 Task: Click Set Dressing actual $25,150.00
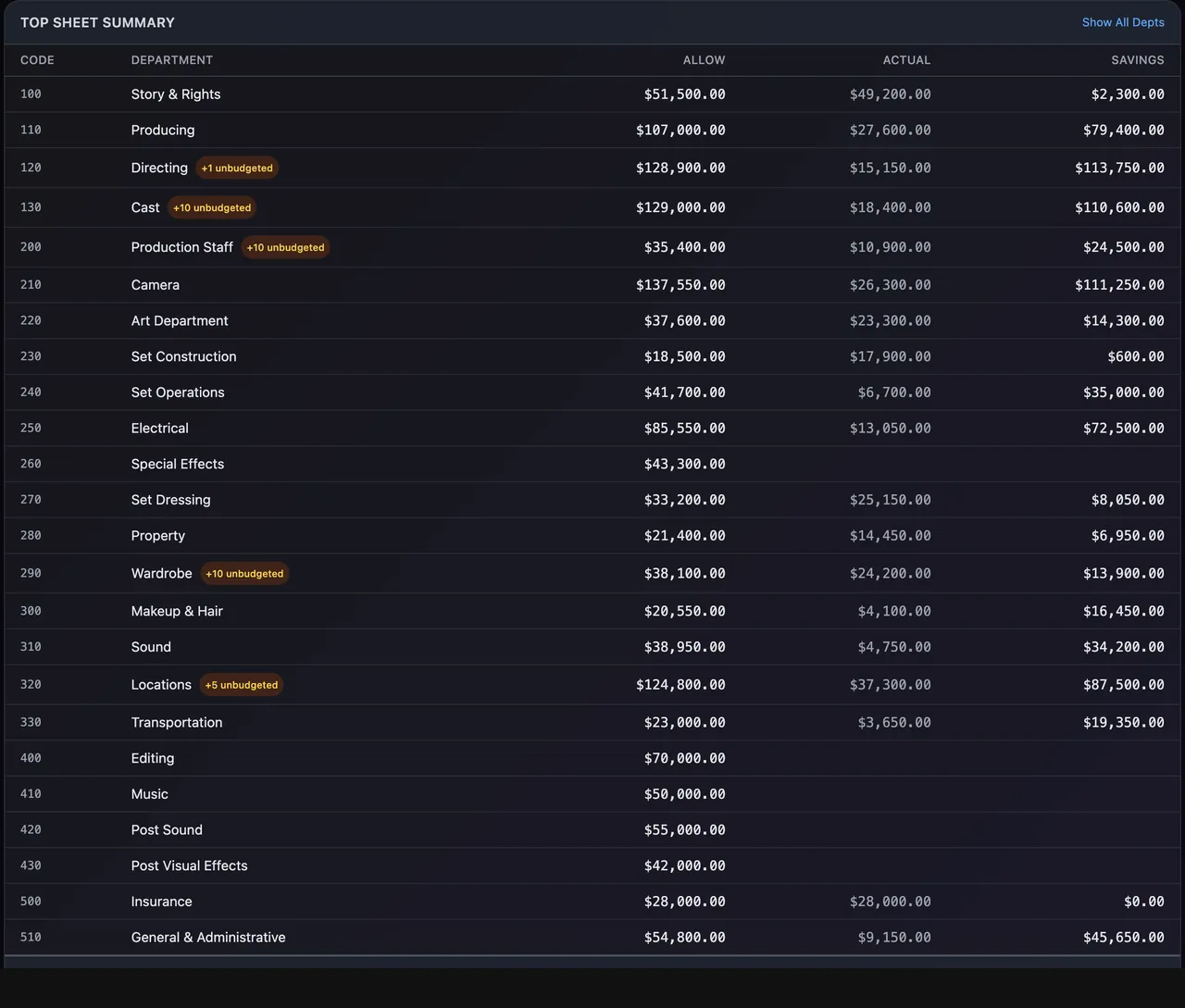point(891,500)
